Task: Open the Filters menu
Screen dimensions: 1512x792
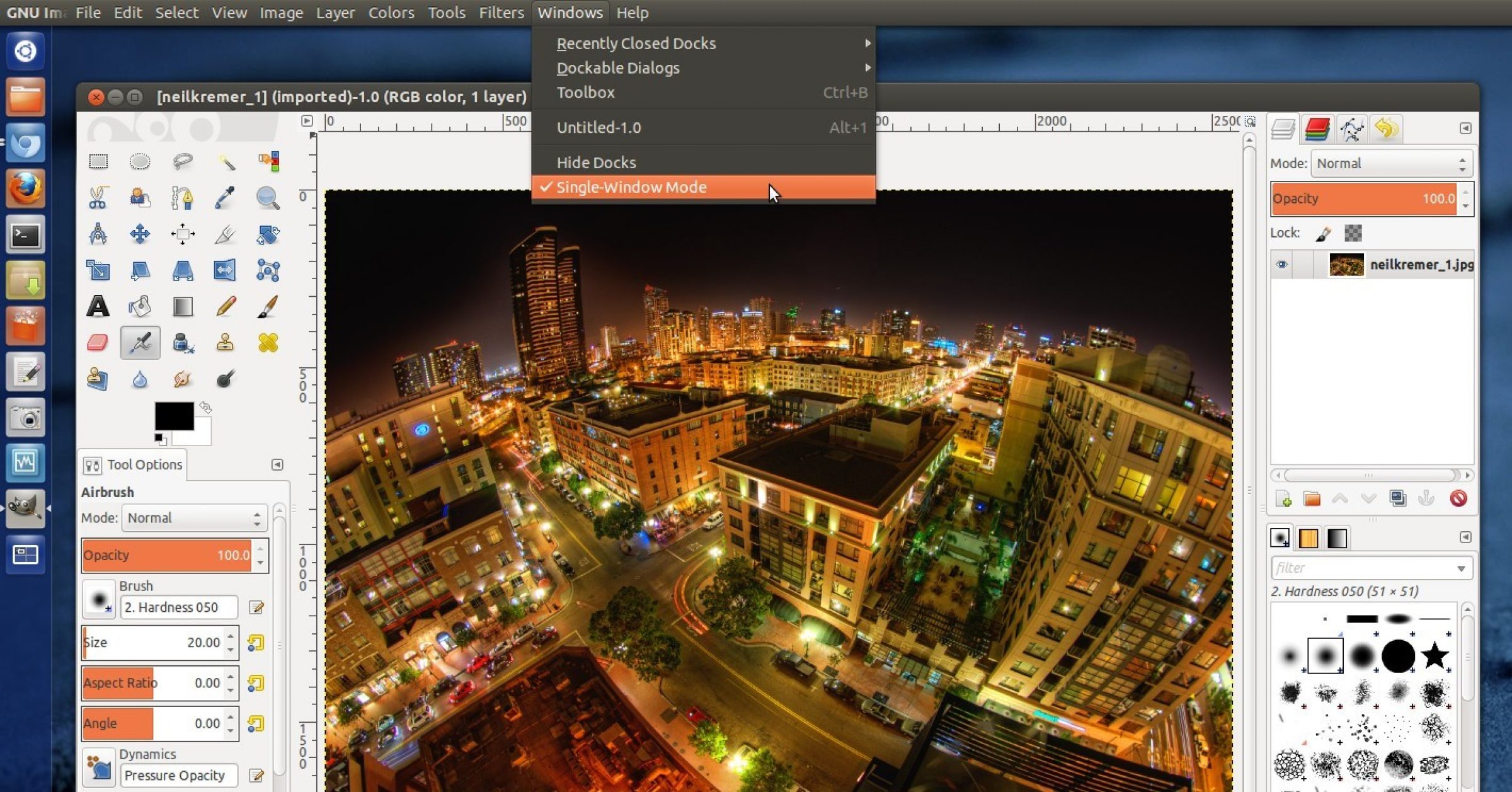Action: tap(501, 13)
